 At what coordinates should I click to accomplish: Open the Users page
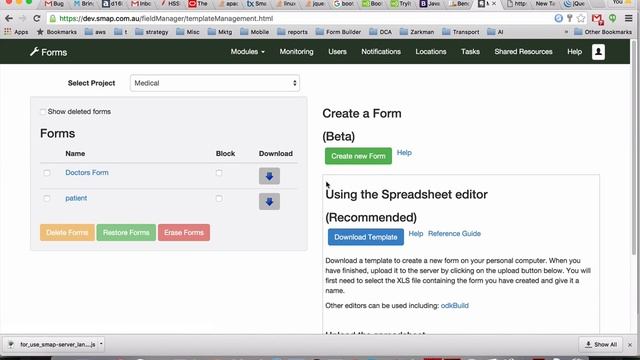(x=337, y=52)
